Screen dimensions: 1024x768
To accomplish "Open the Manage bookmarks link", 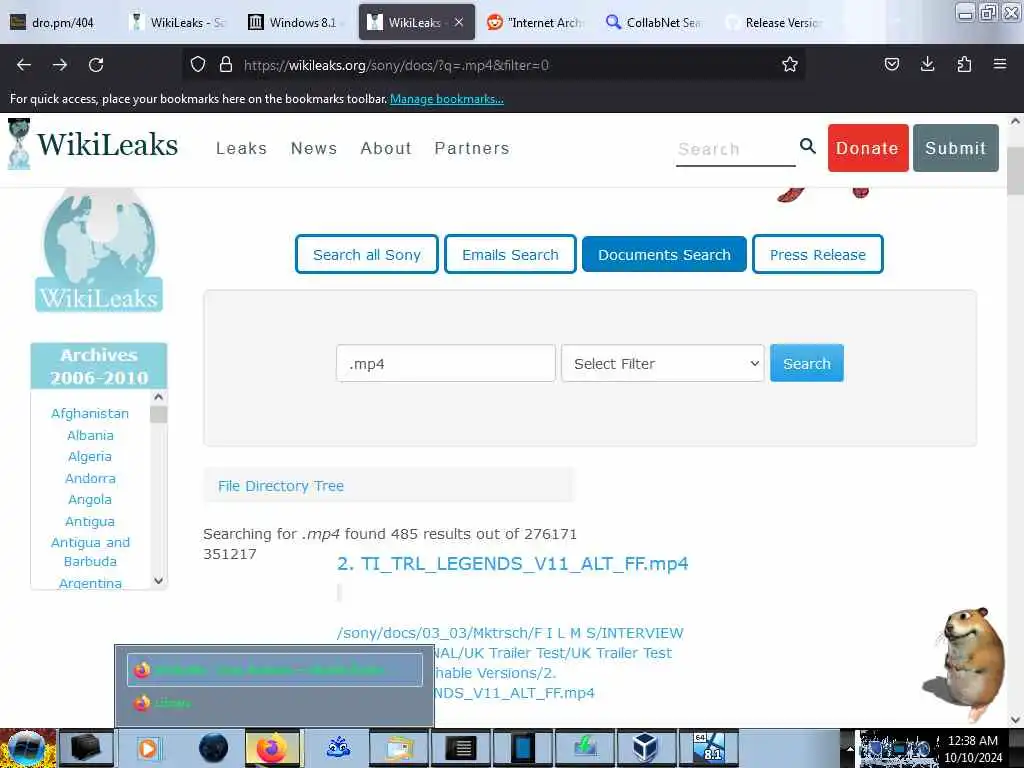I will click(x=447, y=99).
